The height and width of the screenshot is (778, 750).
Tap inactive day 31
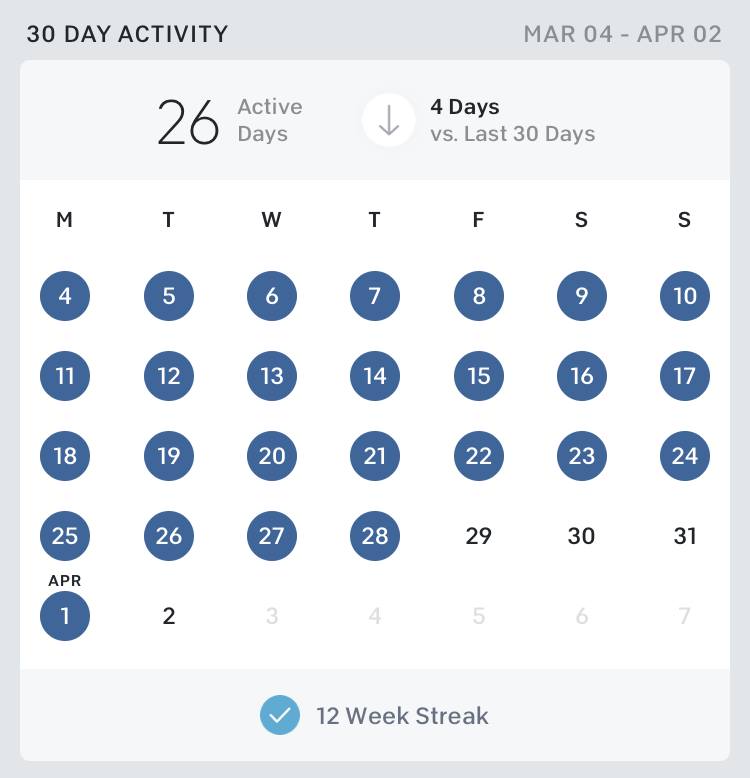tap(685, 536)
